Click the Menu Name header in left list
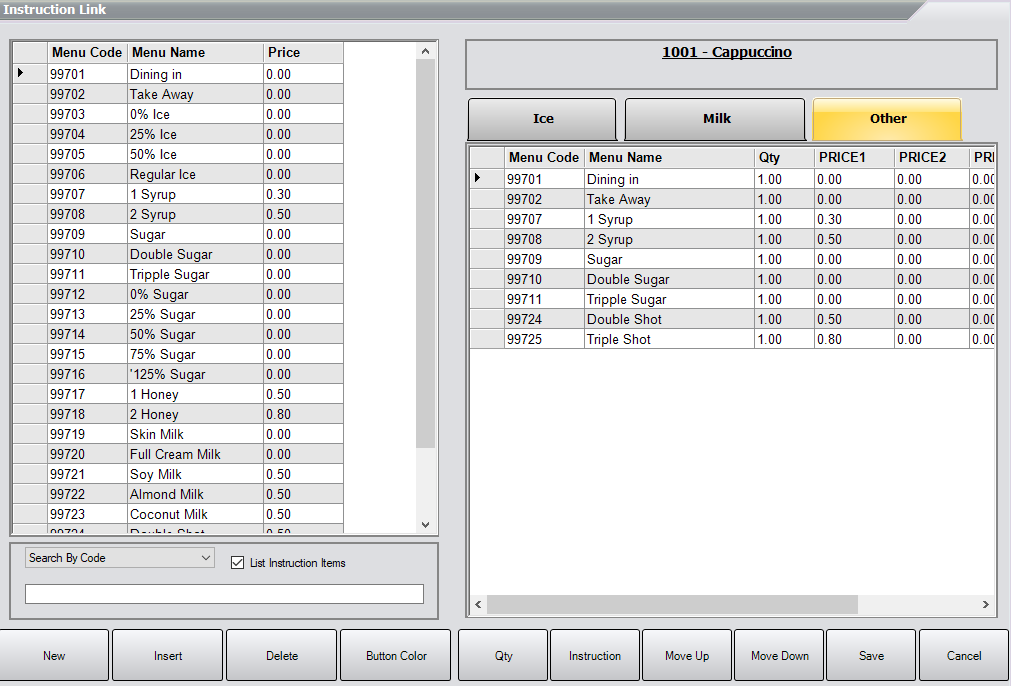This screenshot has width=1011, height=686. coord(195,53)
